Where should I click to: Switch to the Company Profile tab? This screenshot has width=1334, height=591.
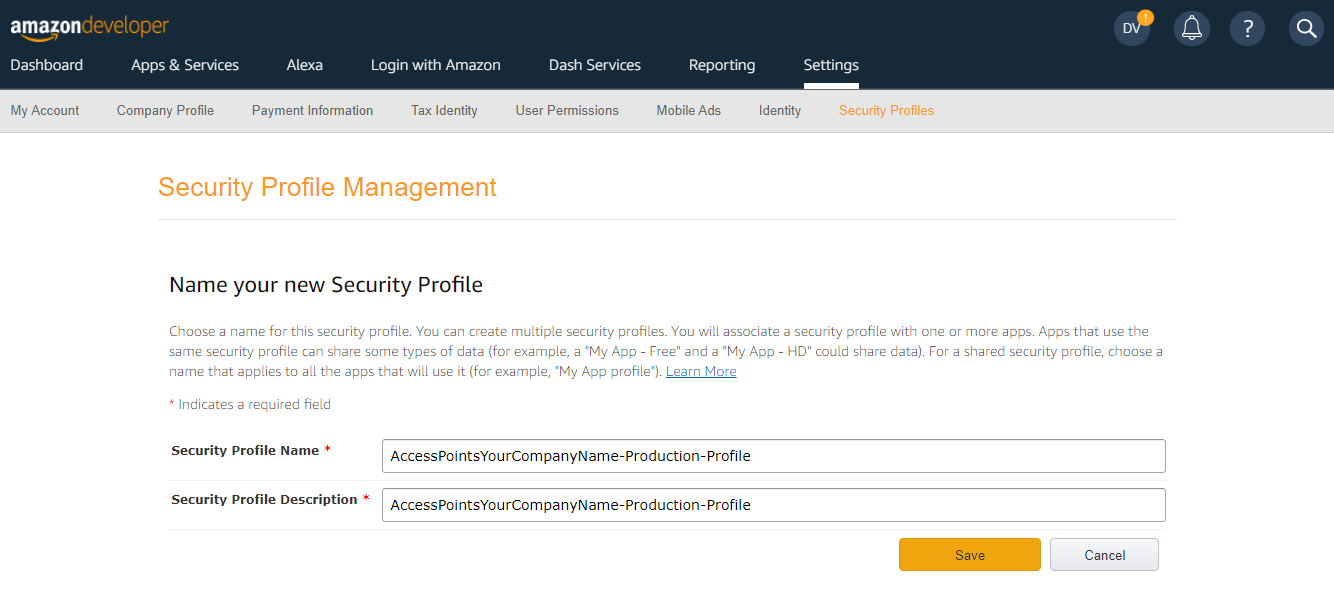coord(165,110)
